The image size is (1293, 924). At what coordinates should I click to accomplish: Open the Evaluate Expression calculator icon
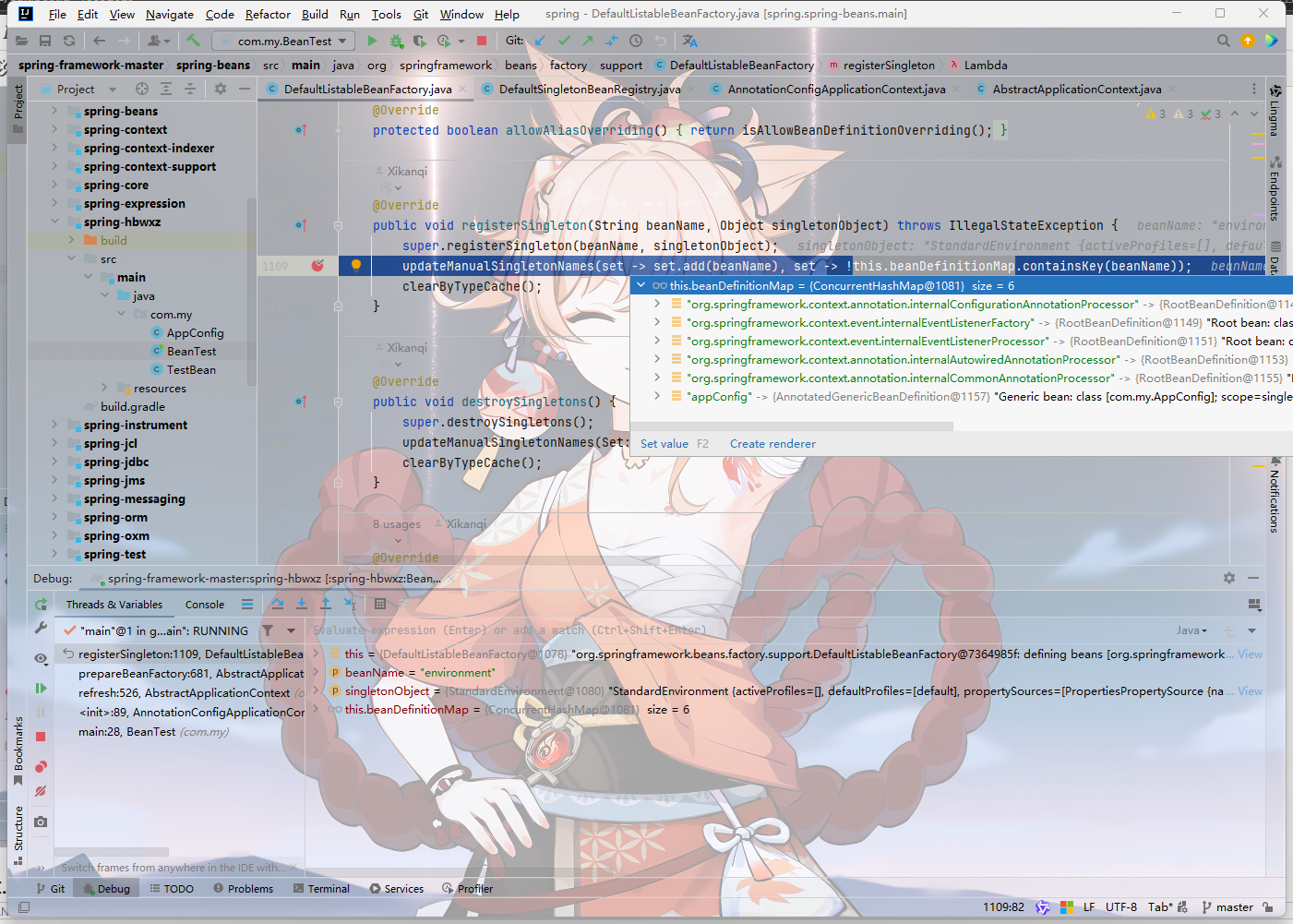coord(380,604)
